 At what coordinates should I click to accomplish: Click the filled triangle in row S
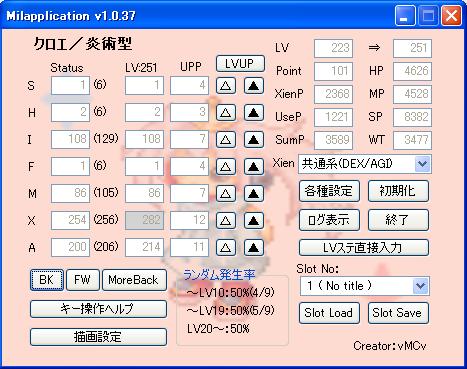tap(254, 86)
